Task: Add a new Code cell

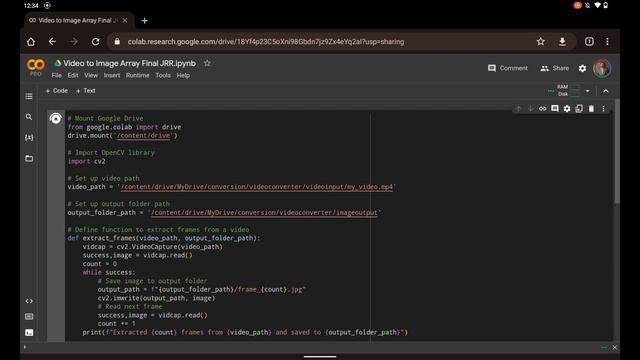Action: click(57, 91)
